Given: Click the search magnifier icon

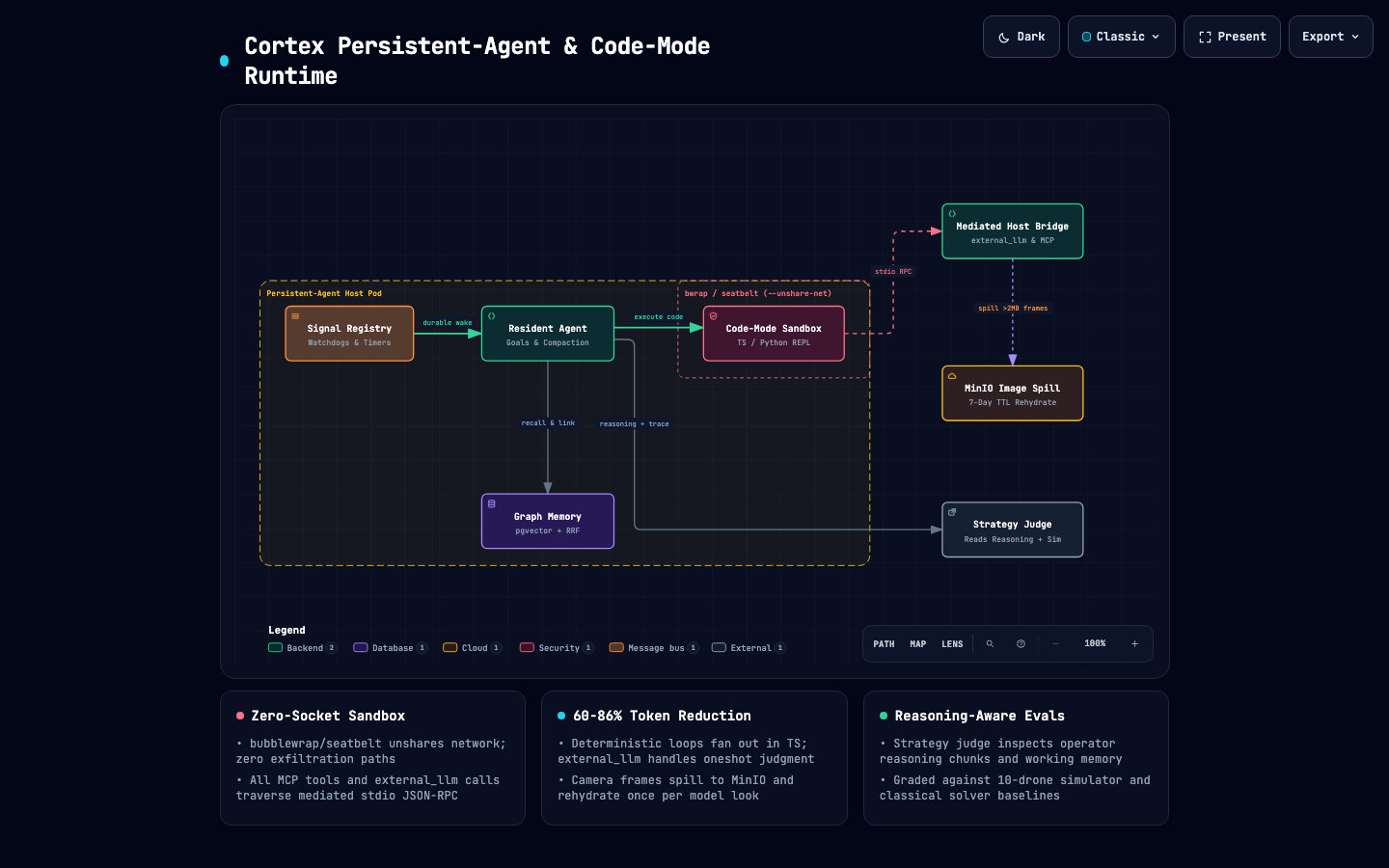Looking at the screenshot, I should (x=990, y=644).
